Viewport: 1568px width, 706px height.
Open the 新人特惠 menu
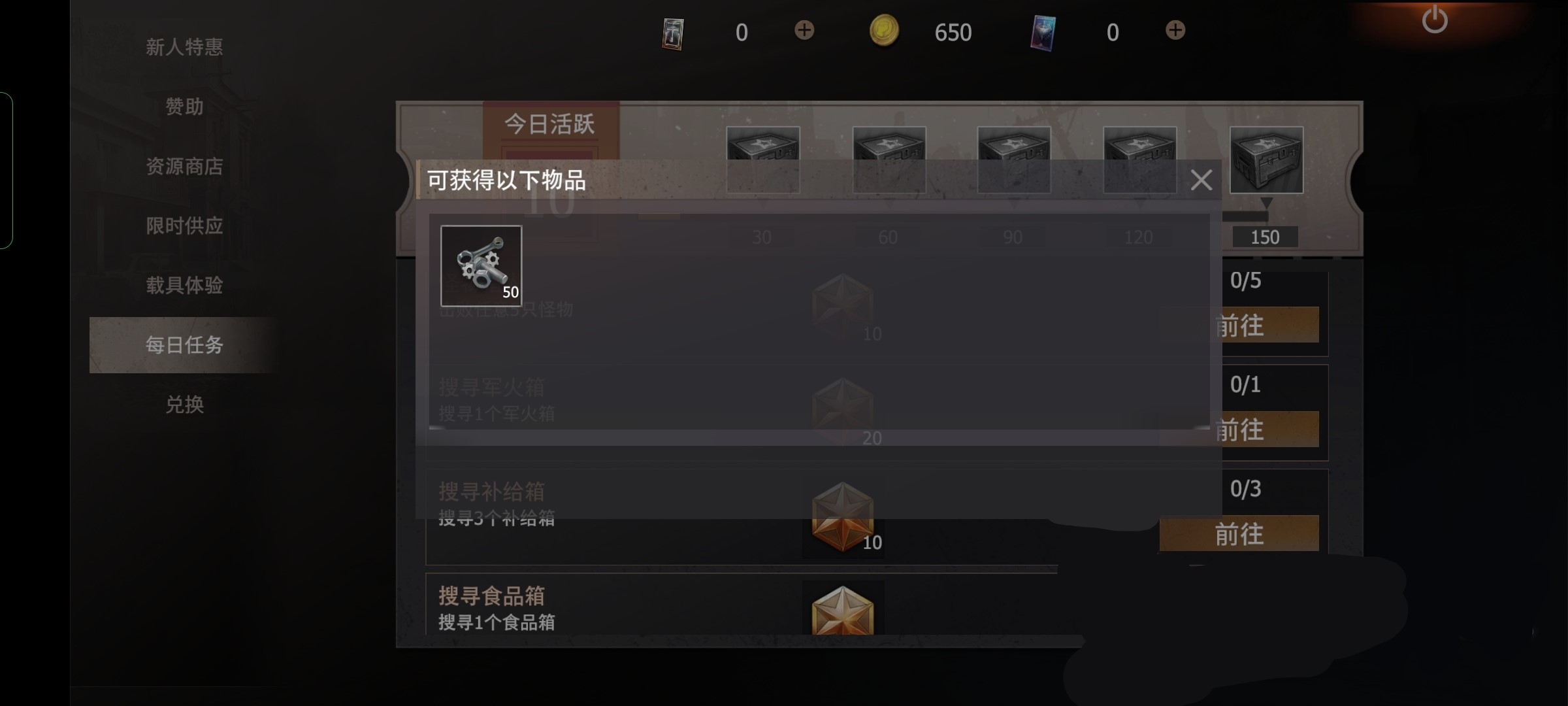coord(184,47)
